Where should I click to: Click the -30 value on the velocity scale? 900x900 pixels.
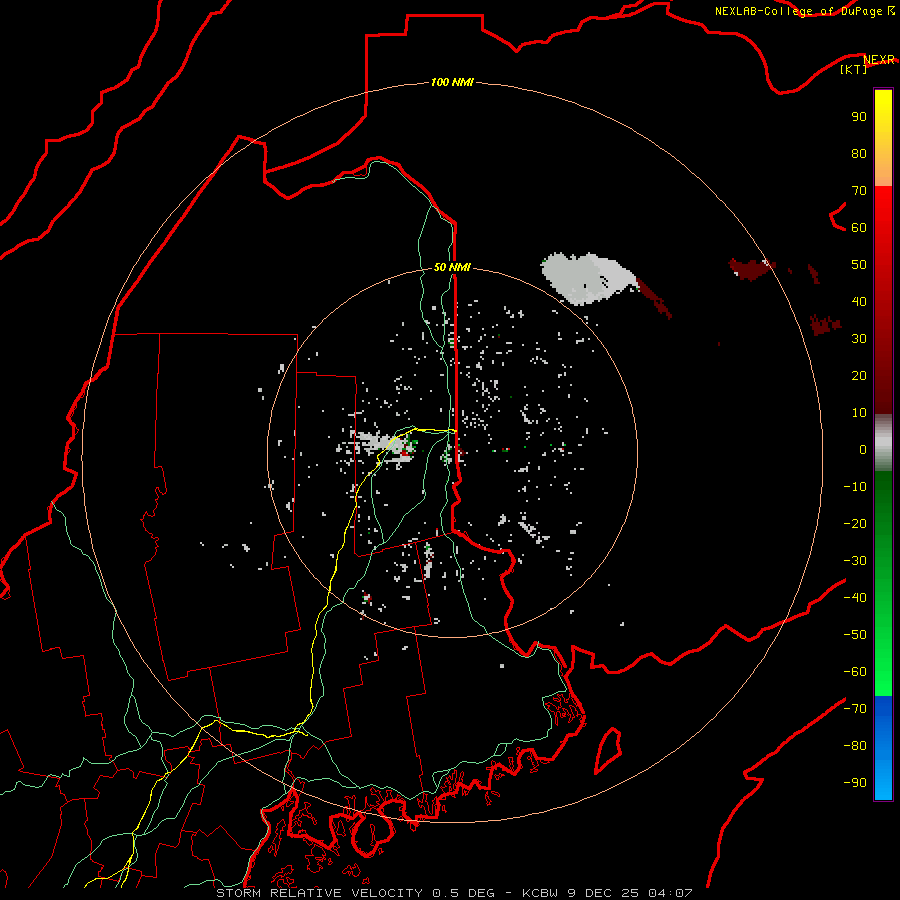(855, 561)
